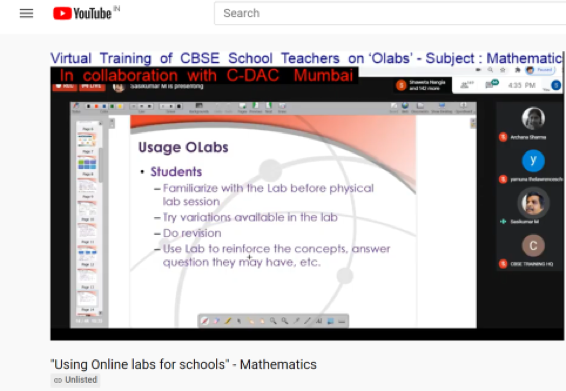The height and width of the screenshot is (391, 566).
Task: Click the eraser tool in the bottom annotation toolbar
Action: click(x=216, y=321)
